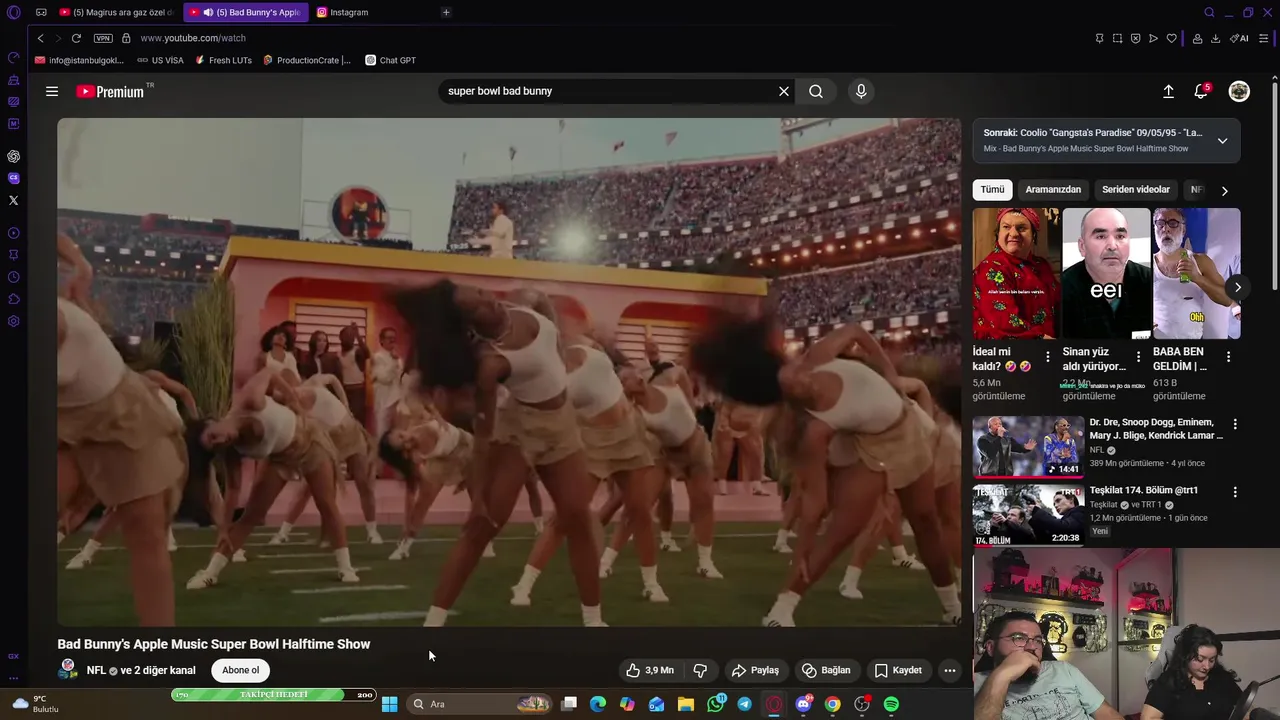Advance the Shorts shelf with next arrow
1280x720 pixels.
point(1237,288)
